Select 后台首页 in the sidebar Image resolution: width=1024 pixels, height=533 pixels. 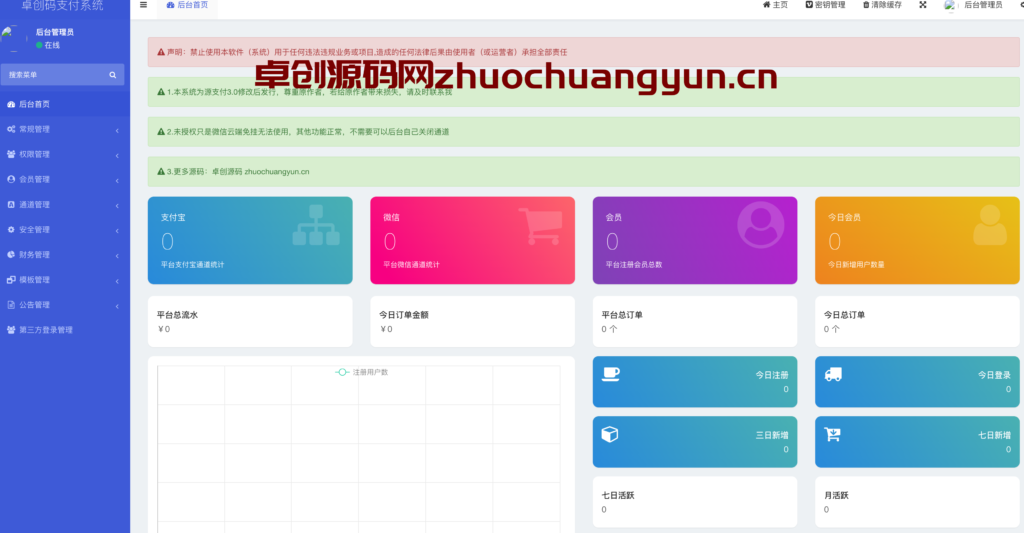tap(65, 104)
